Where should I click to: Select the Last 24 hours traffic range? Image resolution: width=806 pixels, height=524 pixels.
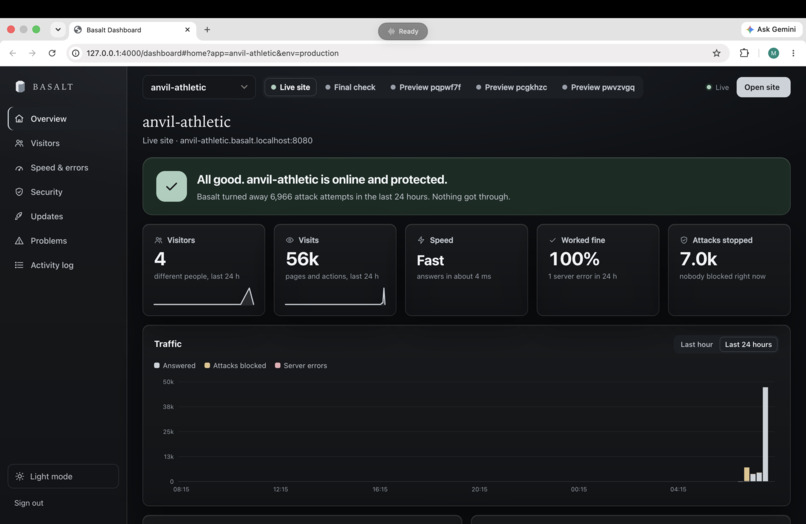(748, 345)
